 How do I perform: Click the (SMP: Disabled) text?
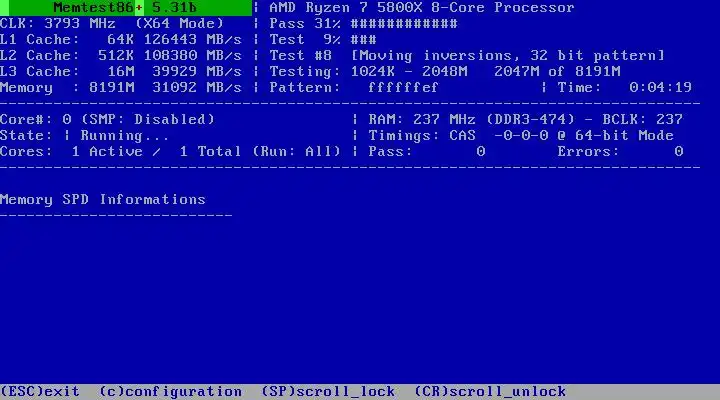point(148,120)
